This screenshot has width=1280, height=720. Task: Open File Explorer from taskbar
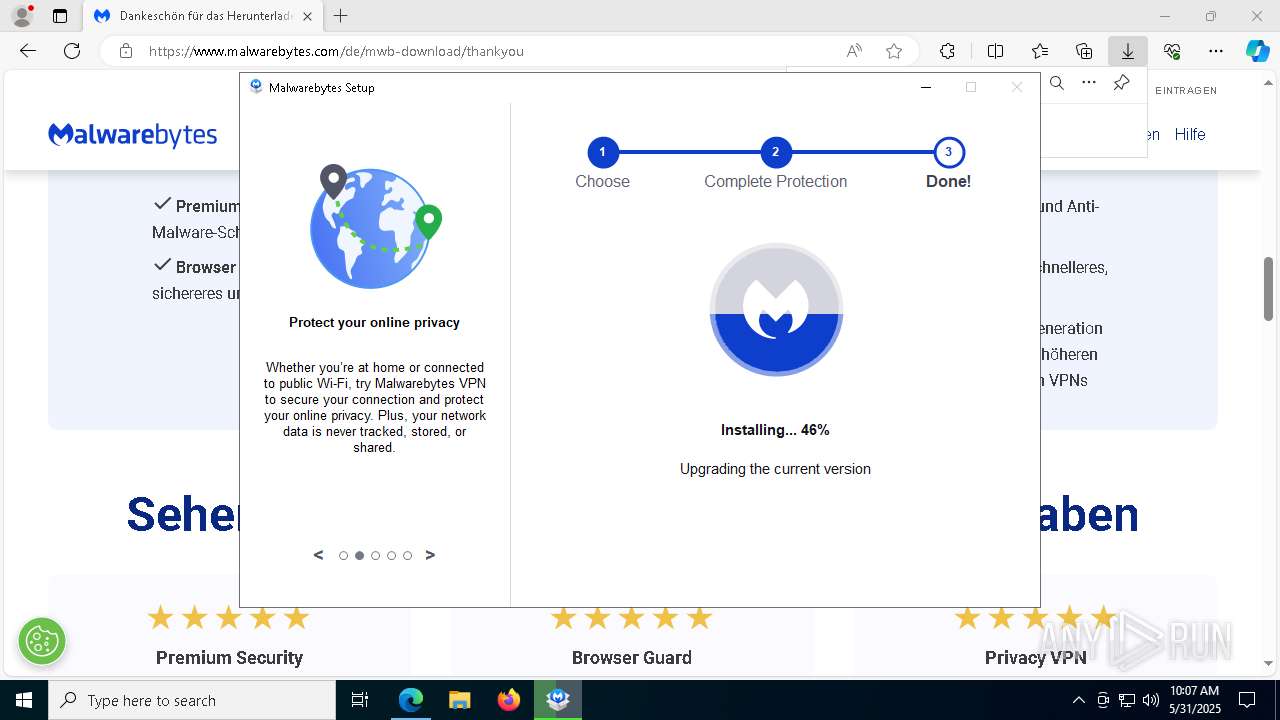pos(459,700)
